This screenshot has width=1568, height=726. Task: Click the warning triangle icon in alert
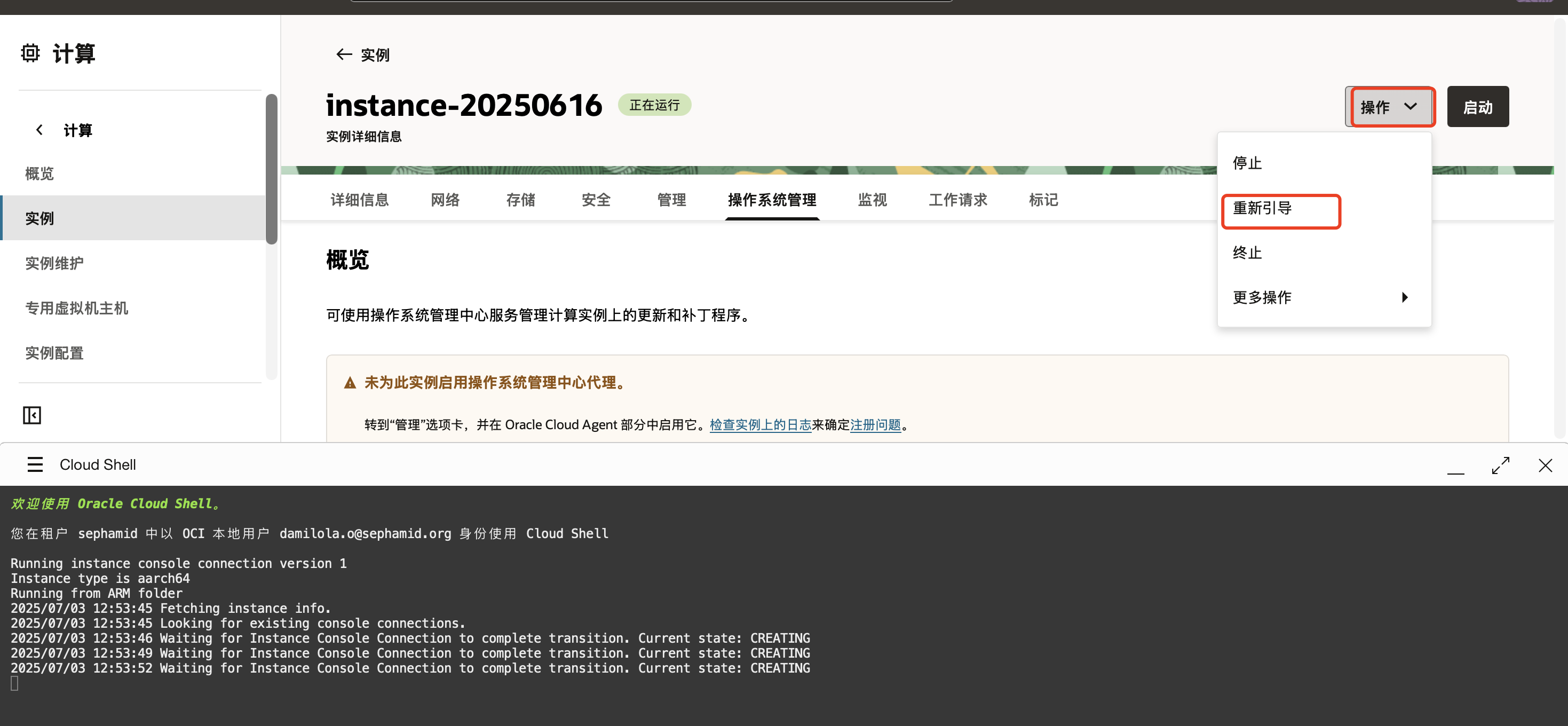point(350,383)
